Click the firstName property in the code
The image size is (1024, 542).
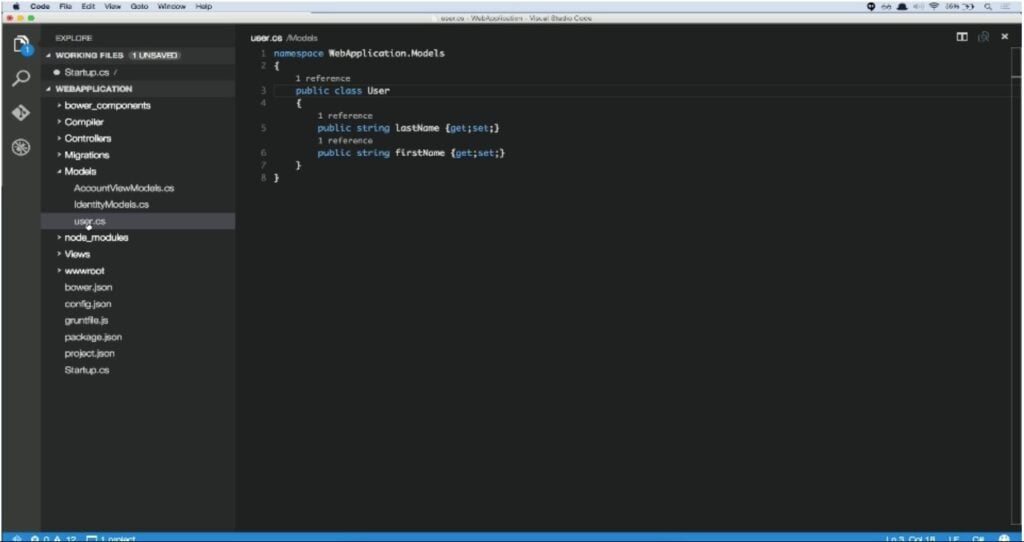[420, 153]
